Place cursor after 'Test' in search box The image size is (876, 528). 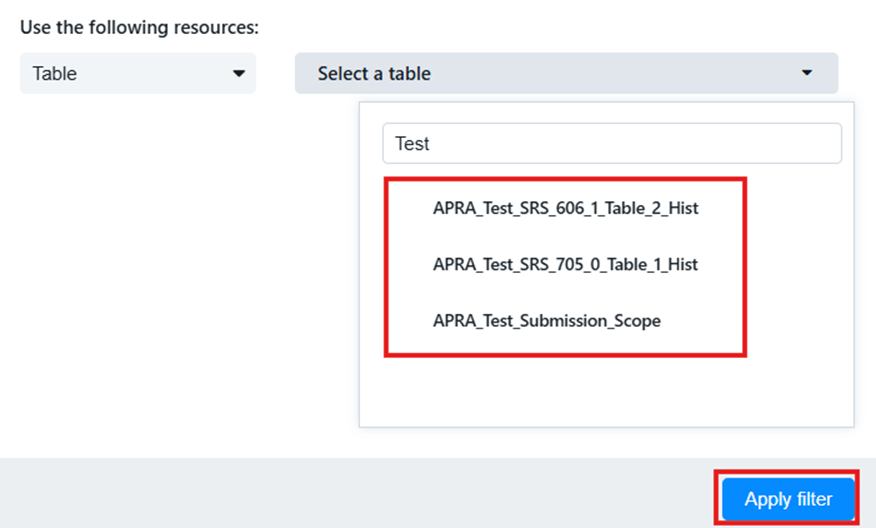tap(431, 144)
